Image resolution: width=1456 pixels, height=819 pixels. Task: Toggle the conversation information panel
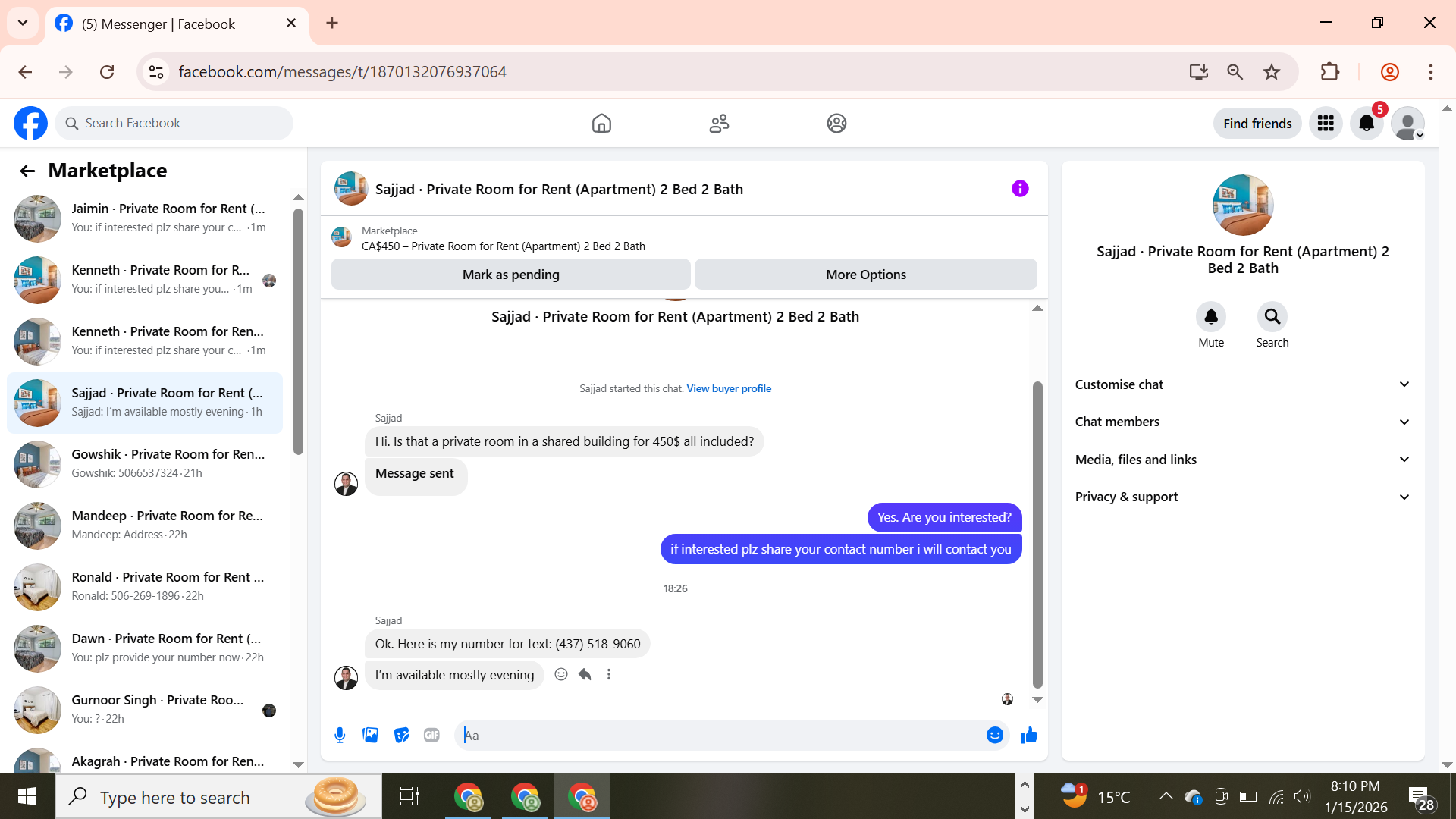coord(1020,189)
